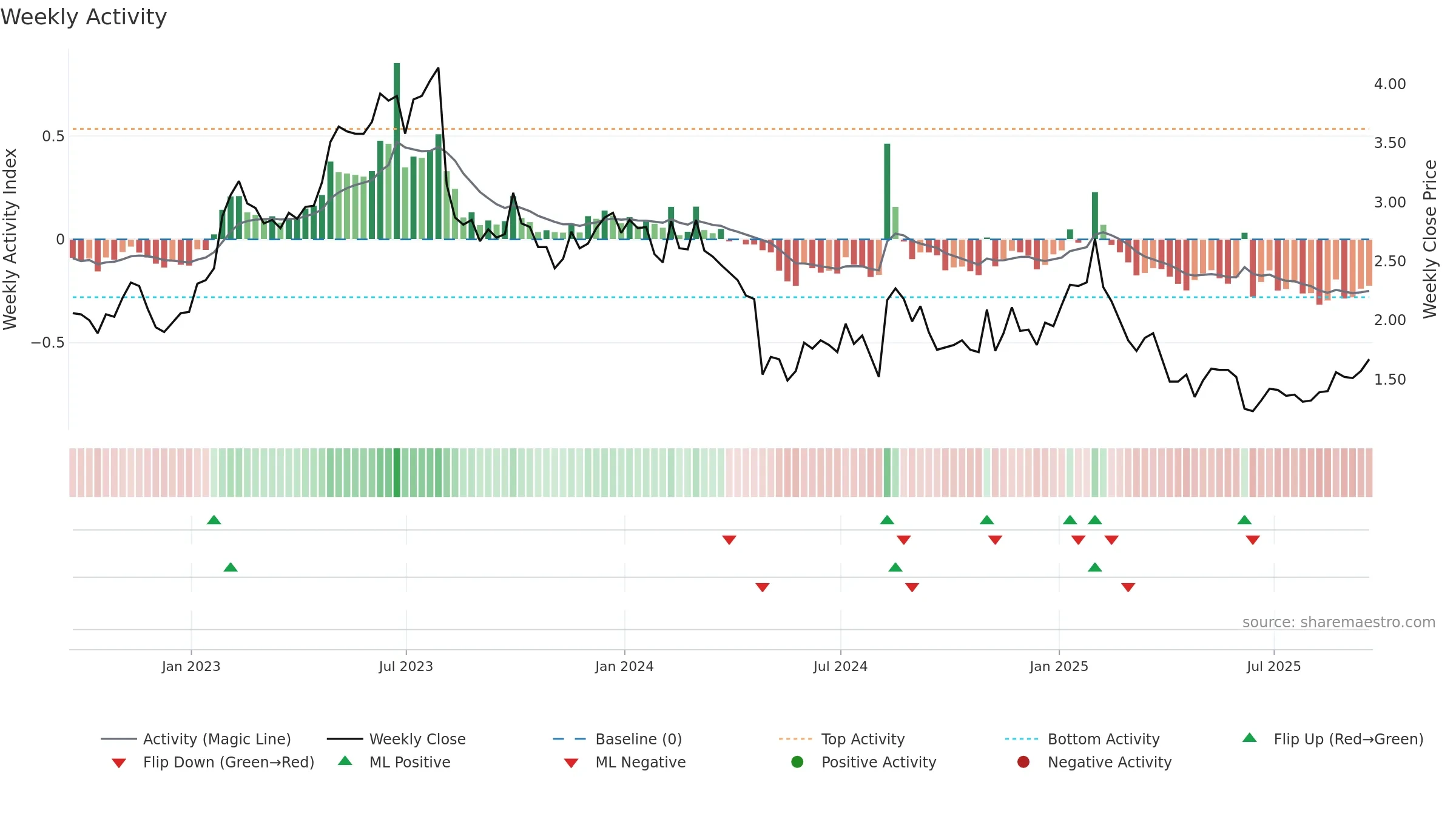Click the tall green spike bar in August 2024
Screen dimensions: 1456x819
(887, 191)
